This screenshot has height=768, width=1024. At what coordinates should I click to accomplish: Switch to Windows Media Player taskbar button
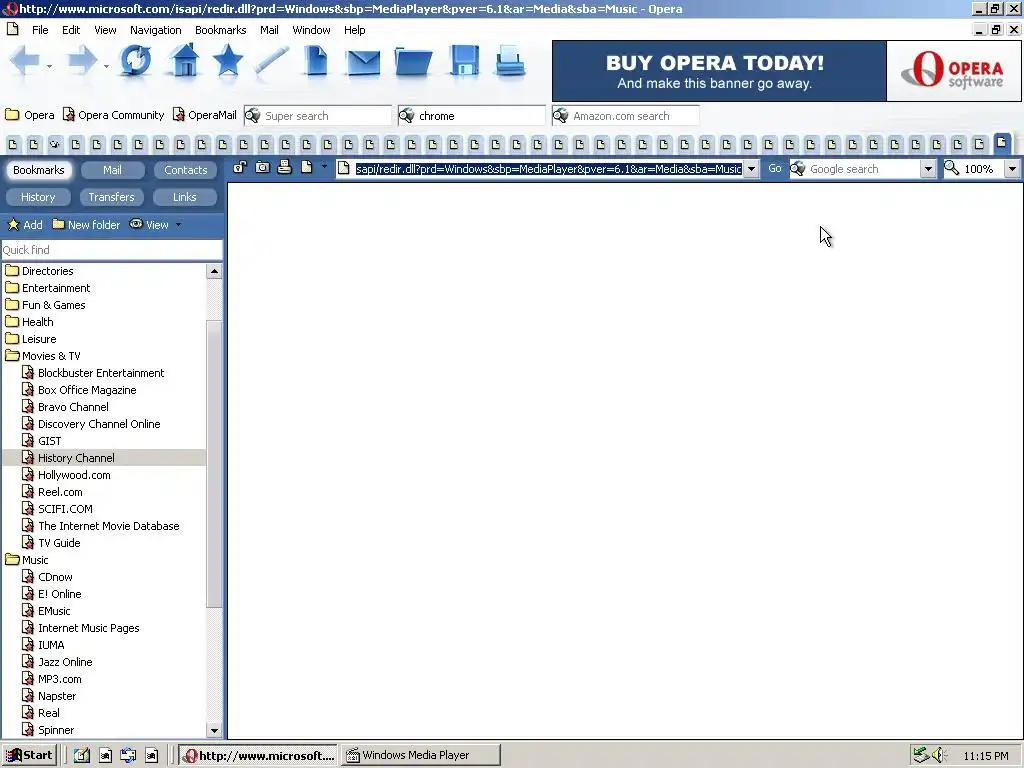(x=421, y=755)
